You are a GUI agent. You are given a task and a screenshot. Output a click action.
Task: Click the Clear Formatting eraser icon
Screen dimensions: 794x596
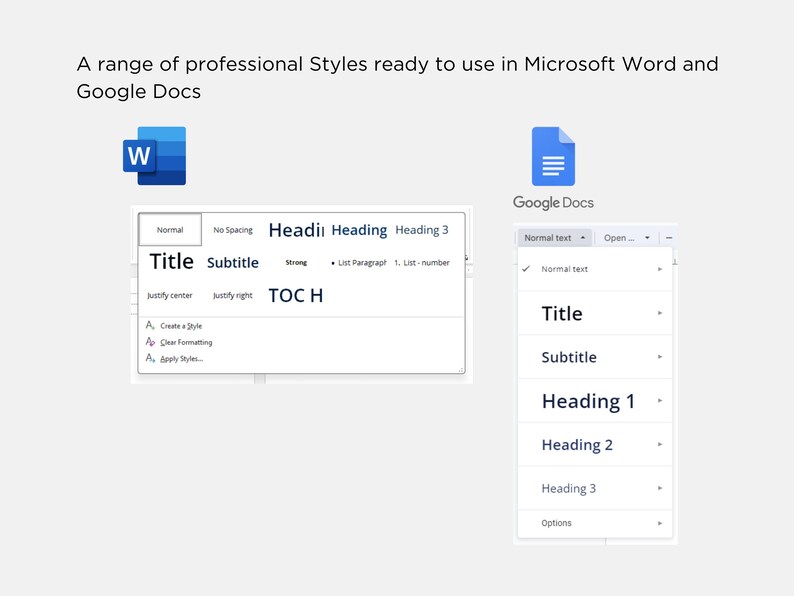click(150, 342)
